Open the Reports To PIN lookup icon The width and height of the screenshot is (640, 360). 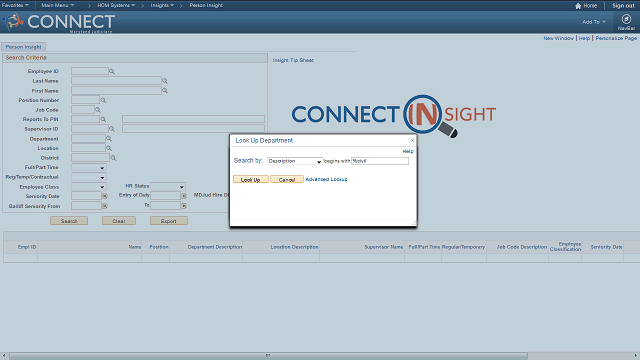point(103,119)
